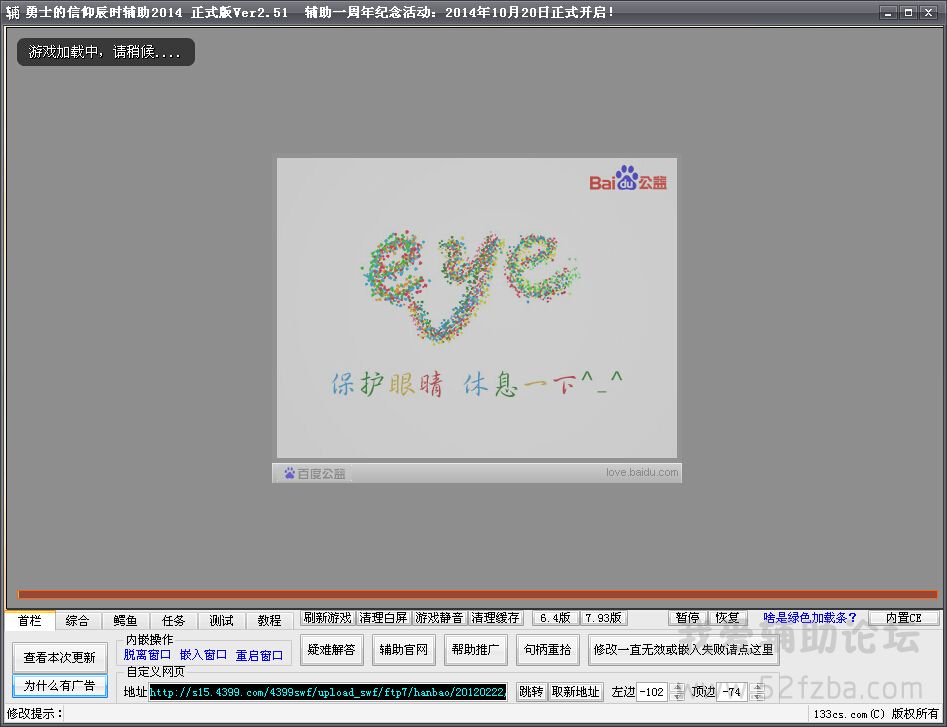Visit 辅助官网 official site button

click(x=403, y=650)
